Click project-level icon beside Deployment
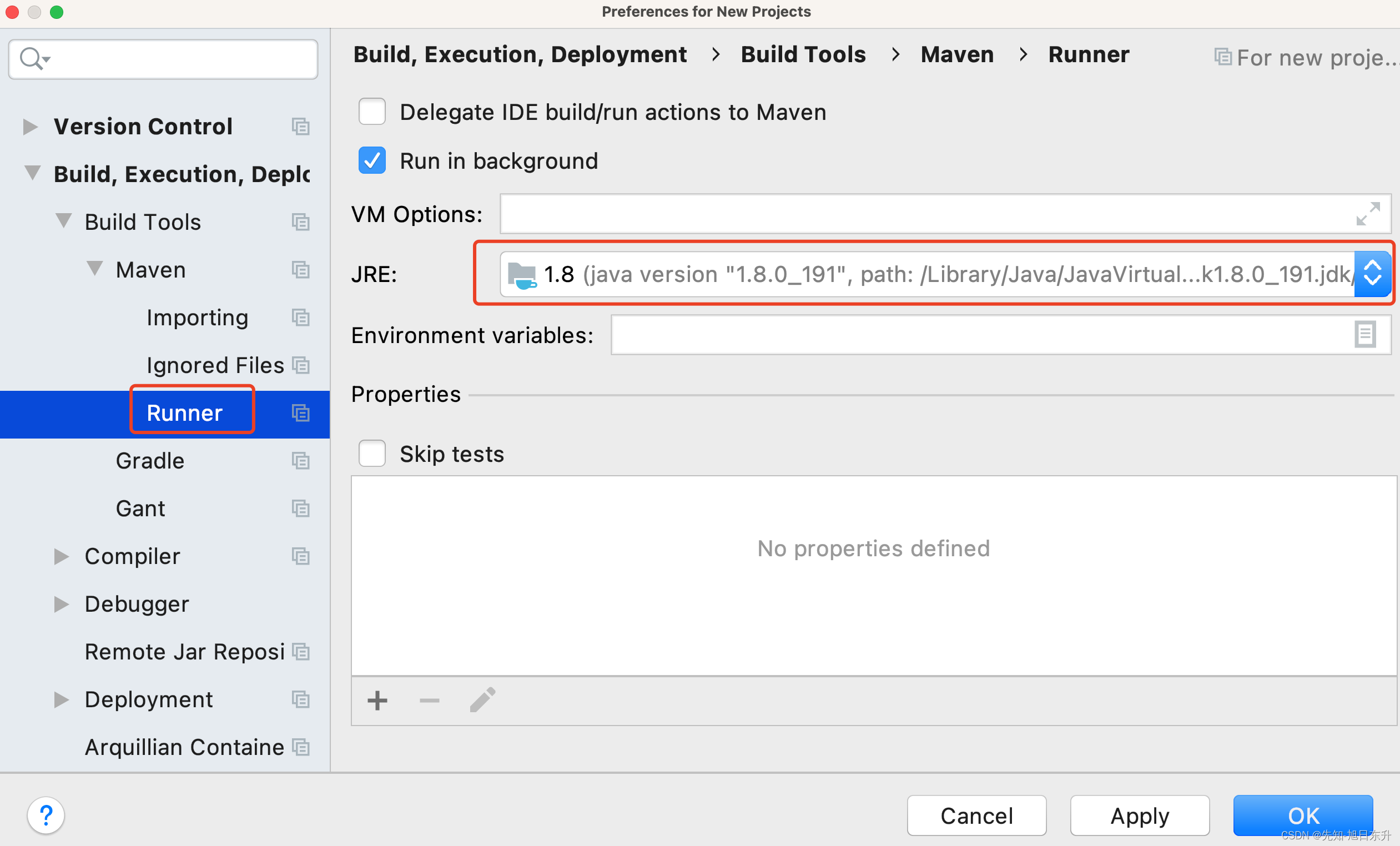The width and height of the screenshot is (1400, 846). click(300, 699)
